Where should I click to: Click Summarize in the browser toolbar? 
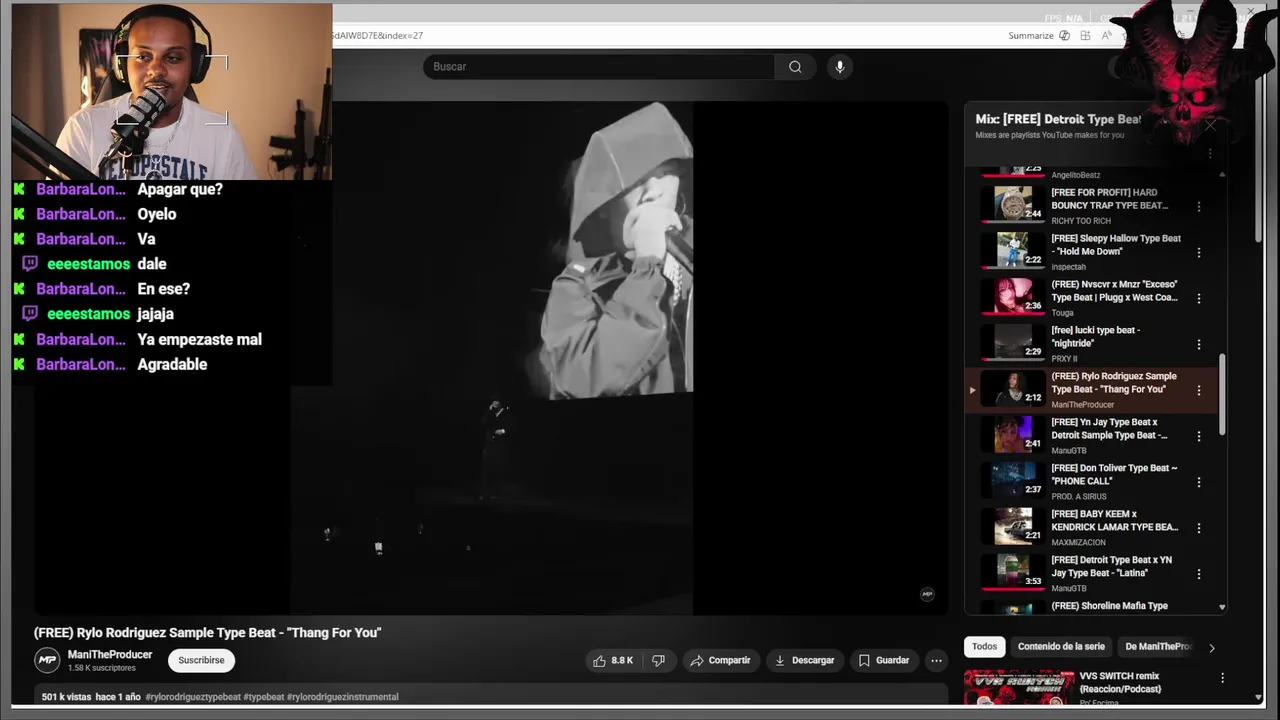pos(1031,35)
